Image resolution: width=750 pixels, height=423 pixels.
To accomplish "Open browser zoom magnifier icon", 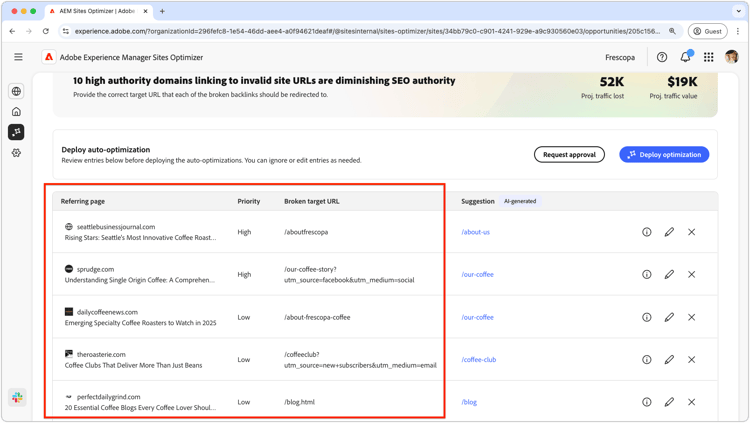I will (672, 31).
